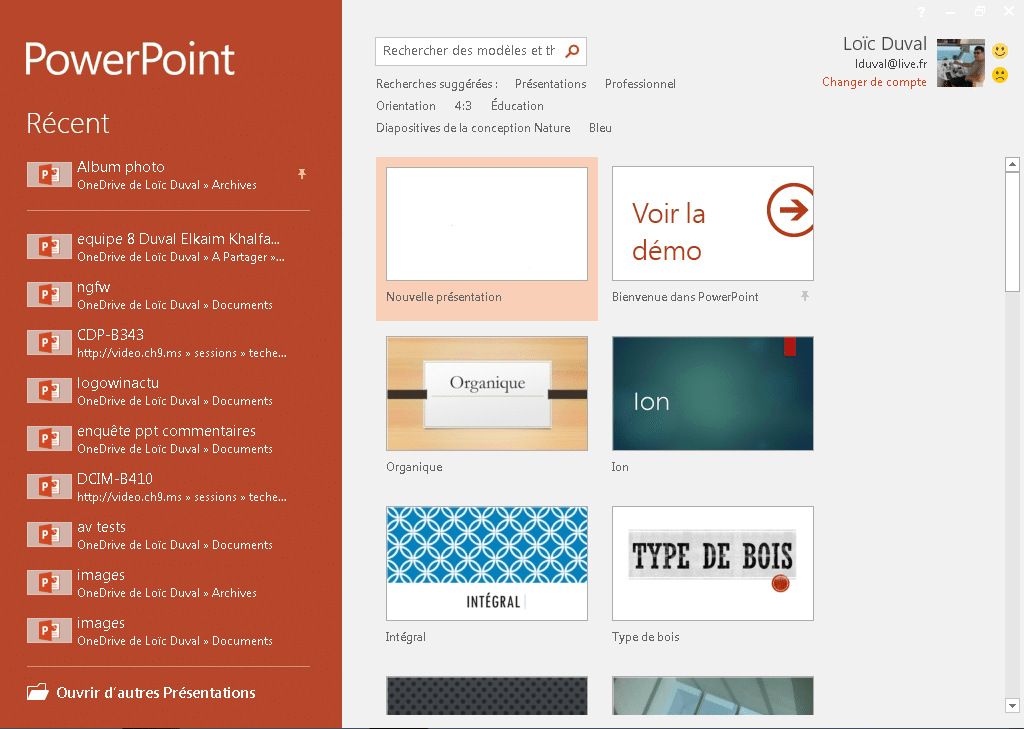Image resolution: width=1024 pixels, height=729 pixels.
Task: Select Professionnel suggested search
Action: coord(640,84)
